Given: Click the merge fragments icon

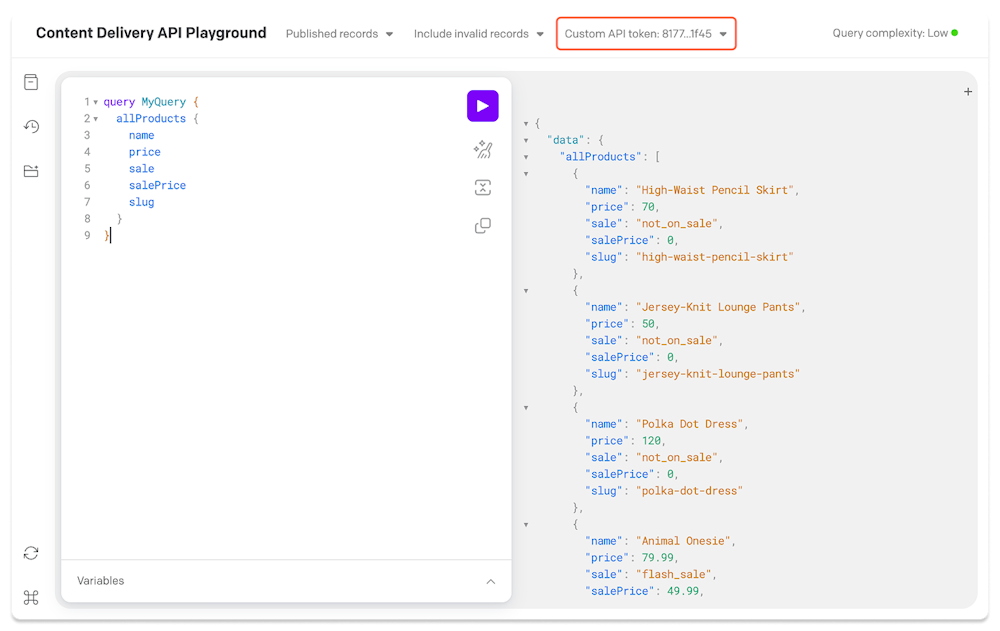Looking at the screenshot, I should (x=482, y=188).
